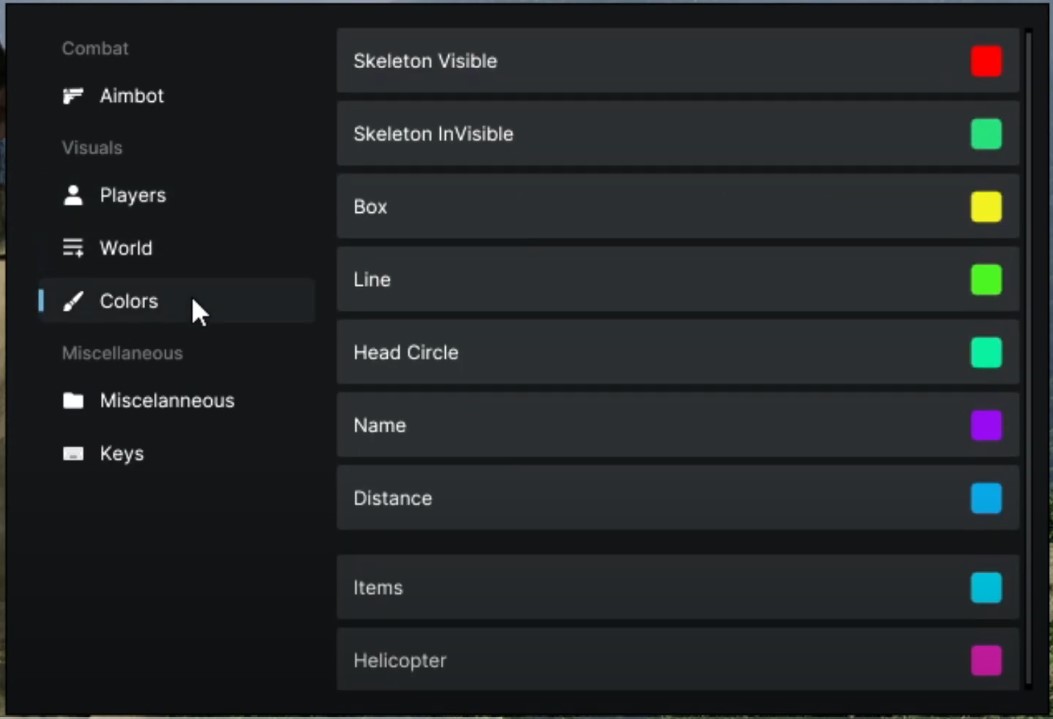The height and width of the screenshot is (719, 1053).
Task: Edit the Line color swatch
Action: (x=986, y=280)
